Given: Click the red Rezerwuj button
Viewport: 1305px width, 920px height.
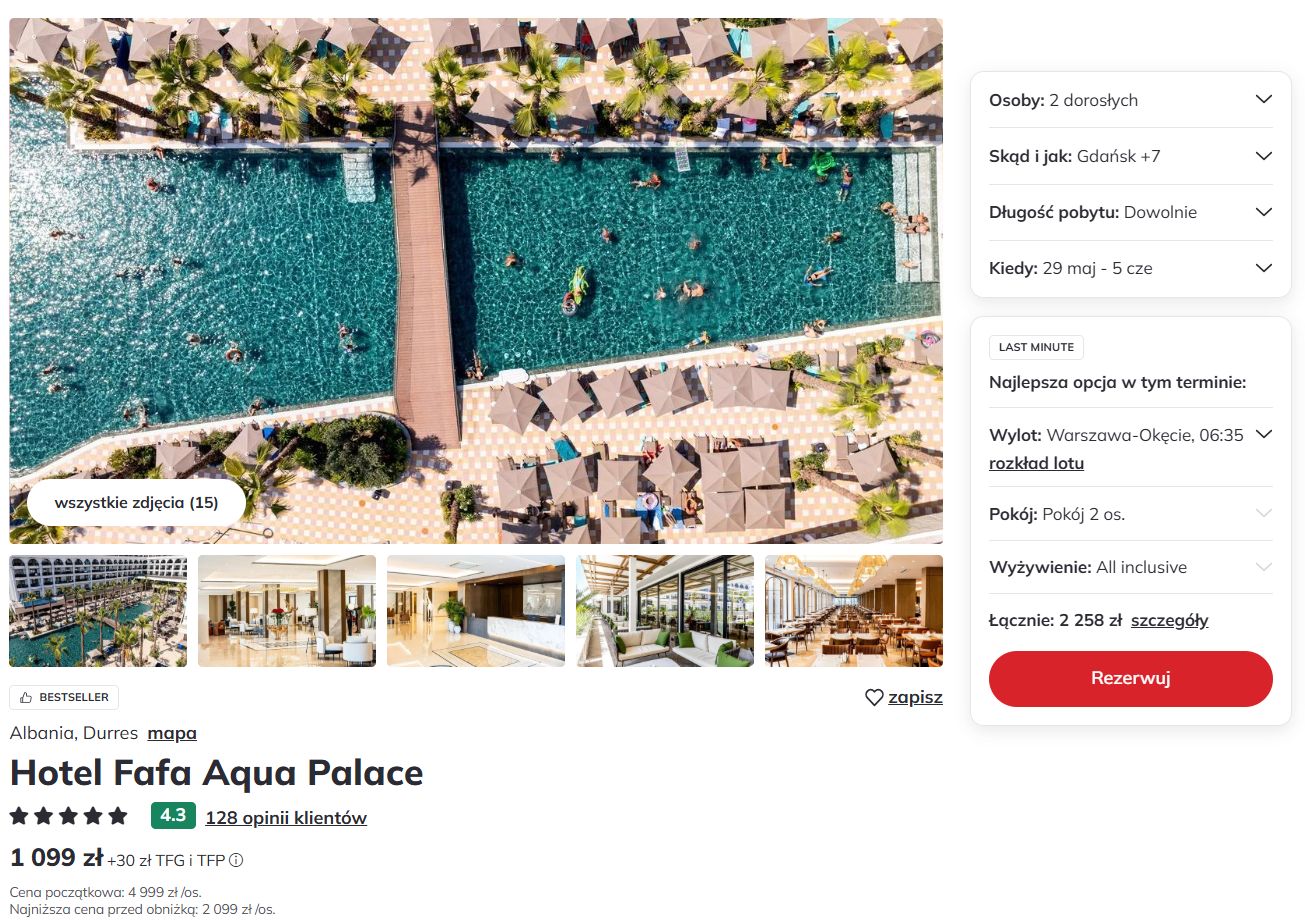Looking at the screenshot, I should [1131, 679].
